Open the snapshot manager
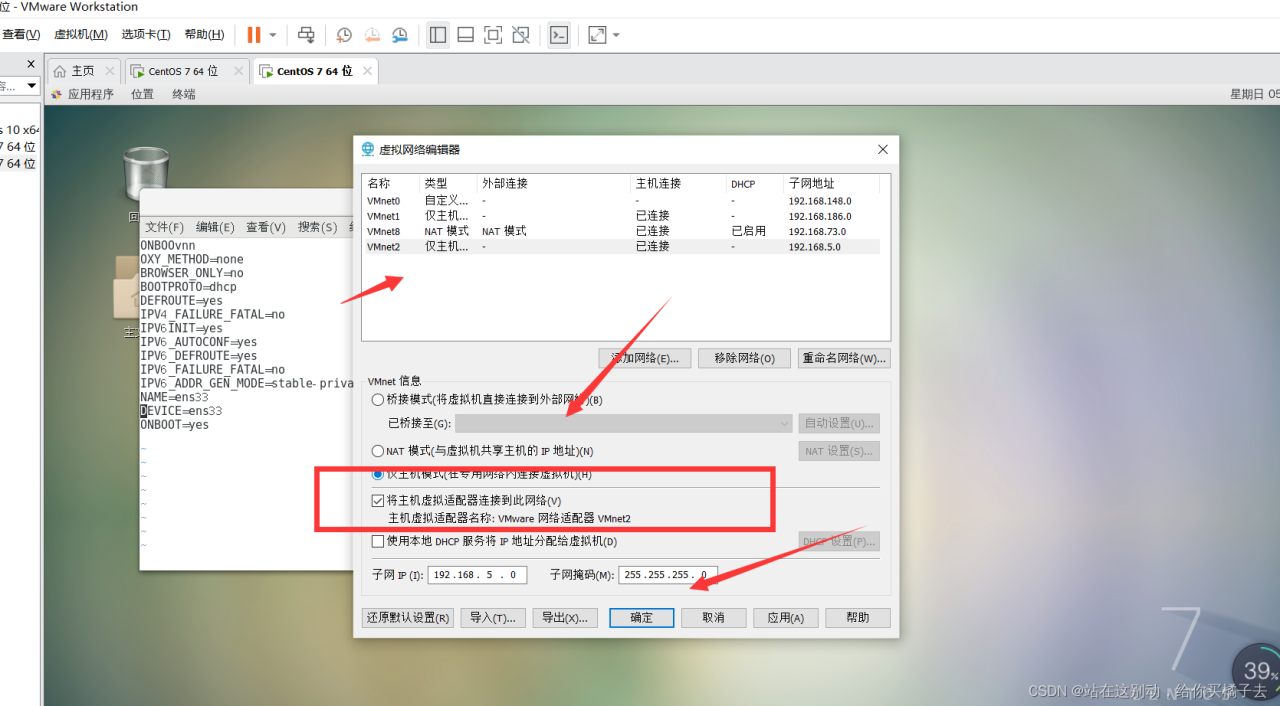The height and width of the screenshot is (706, 1280). point(400,35)
